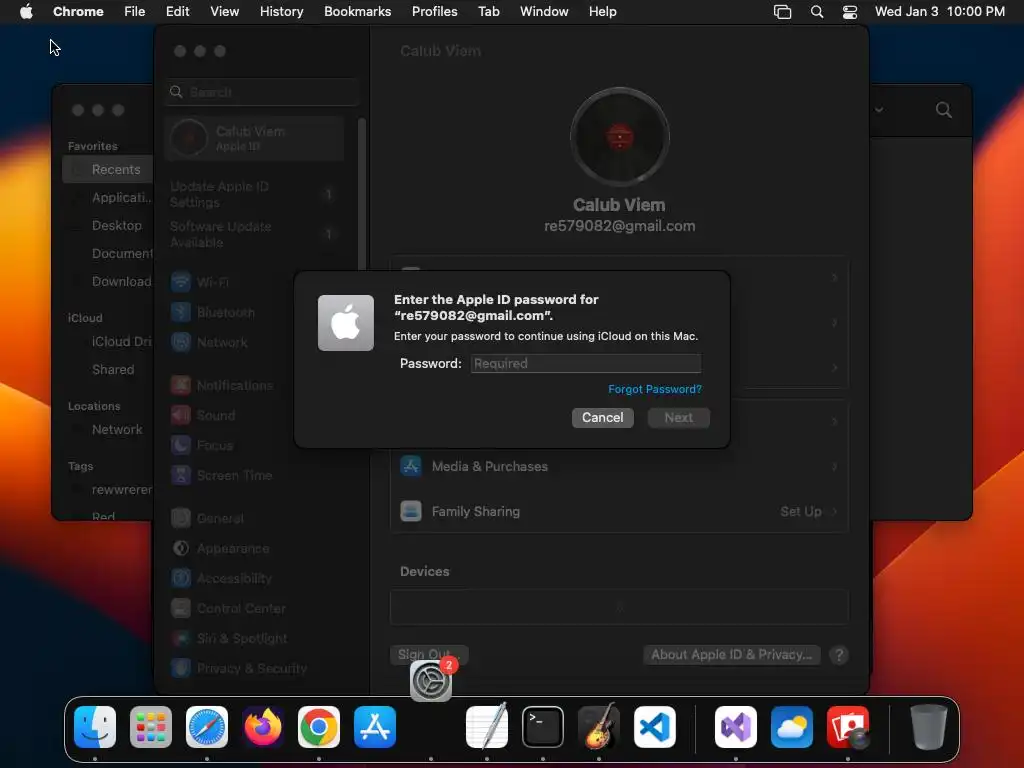Click the Search field in System Settings
The width and height of the screenshot is (1024, 768).
click(261, 92)
